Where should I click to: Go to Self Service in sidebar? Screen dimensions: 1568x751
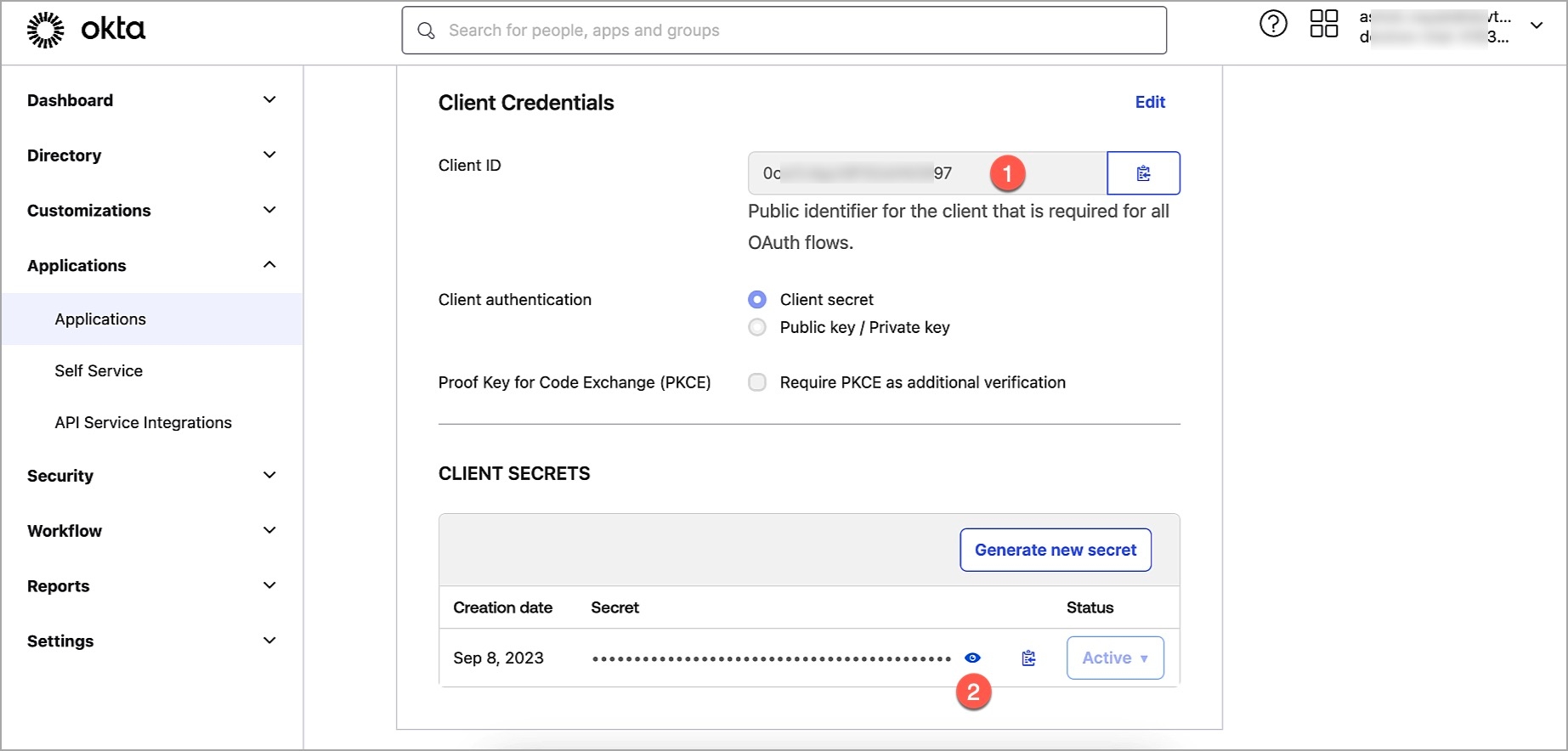click(99, 371)
